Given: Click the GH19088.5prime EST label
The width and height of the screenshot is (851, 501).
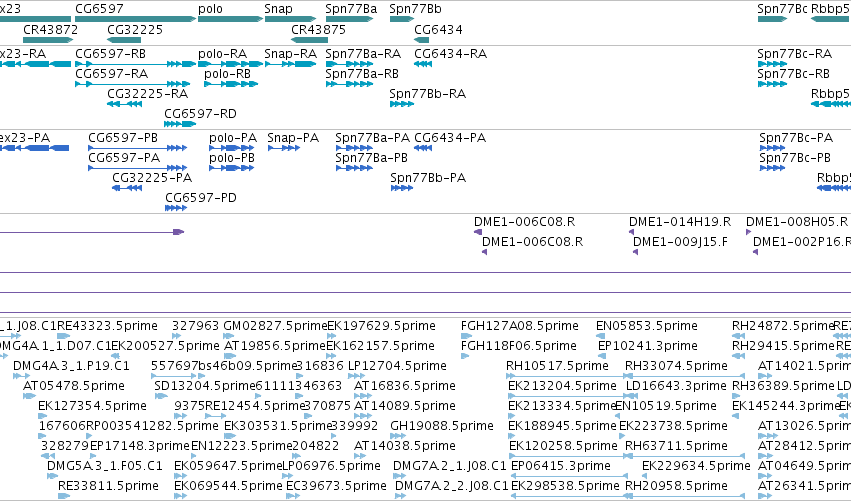Looking at the screenshot, I should 442,426.
